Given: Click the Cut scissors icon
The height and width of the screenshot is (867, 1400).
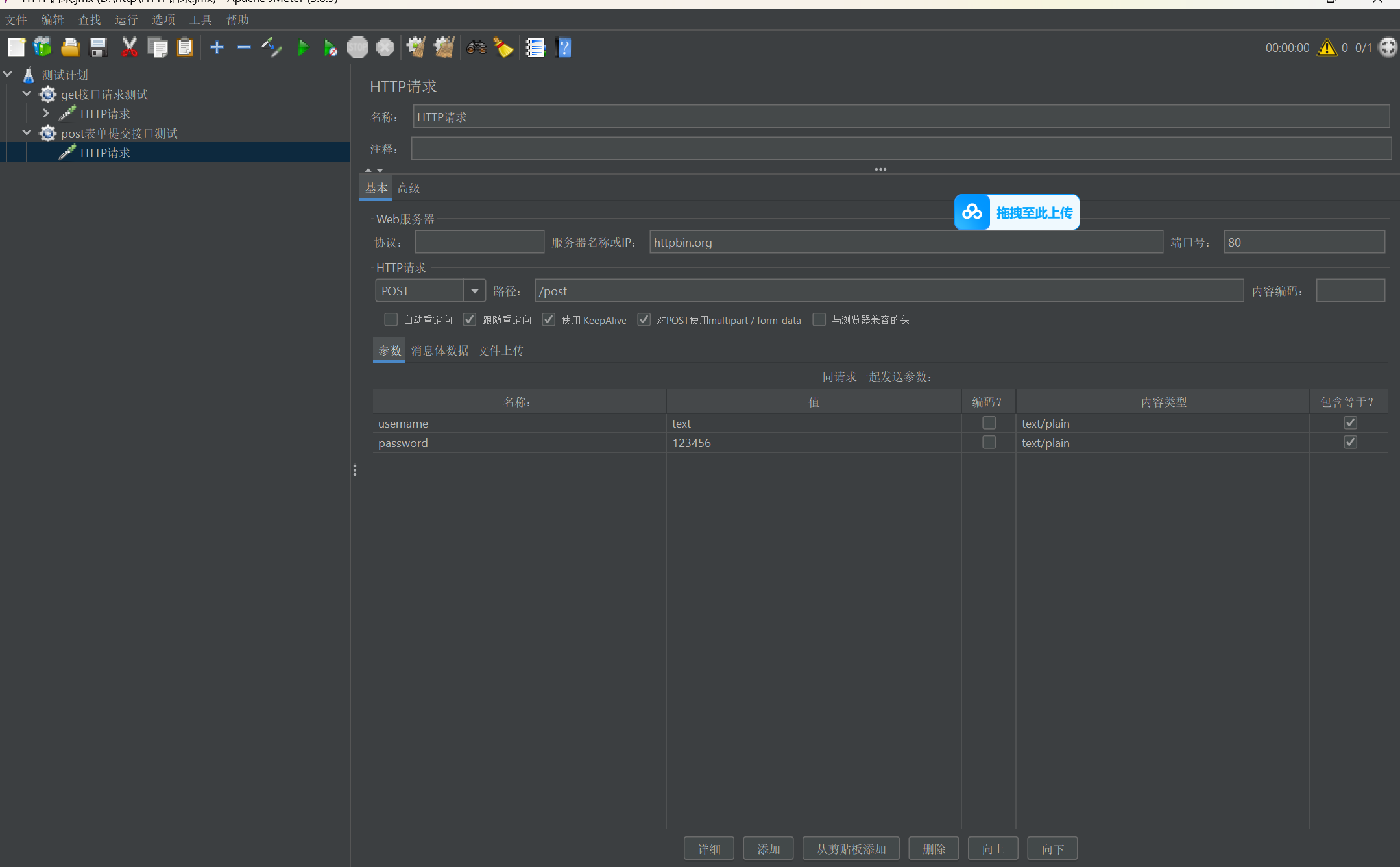Looking at the screenshot, I should pyautogui.click(x=130, y=47).
